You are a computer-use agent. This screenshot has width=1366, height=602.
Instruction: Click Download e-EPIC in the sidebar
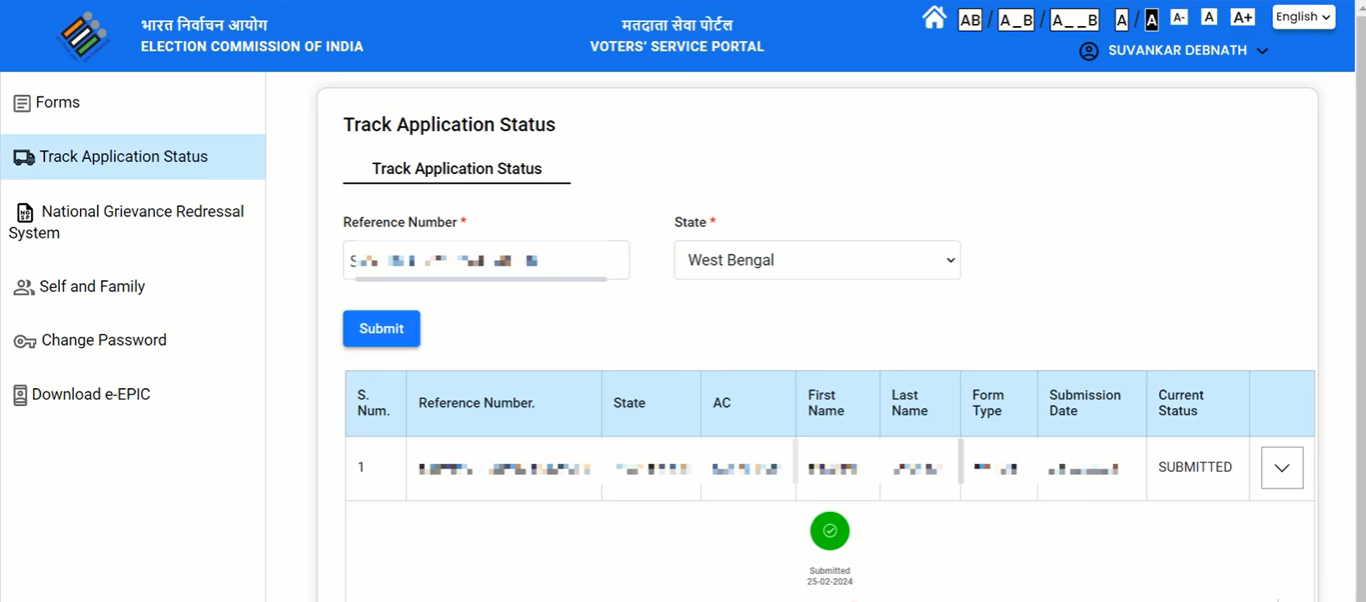[x=90, y=394]
